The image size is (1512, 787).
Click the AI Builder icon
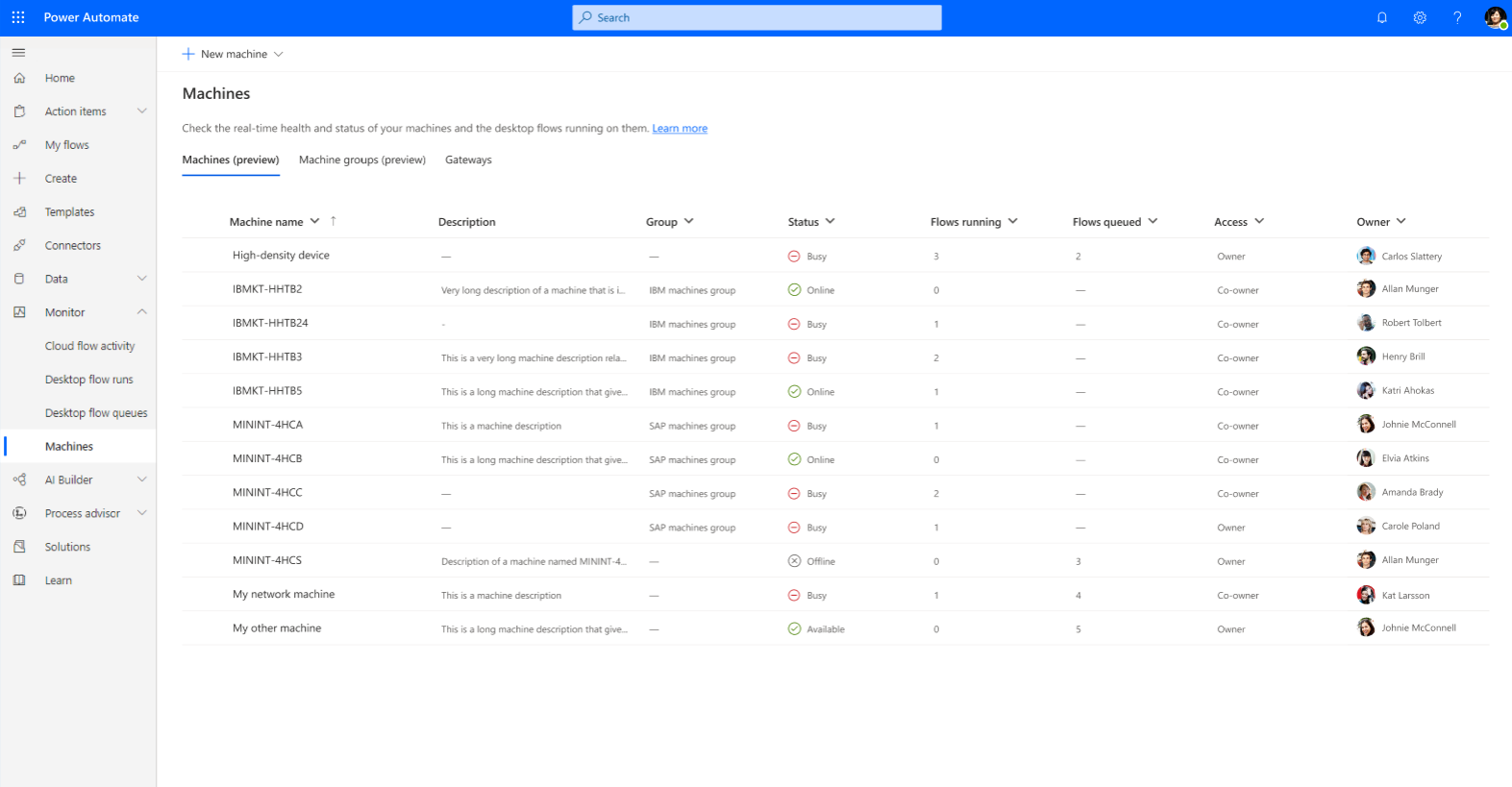(19, 480)
